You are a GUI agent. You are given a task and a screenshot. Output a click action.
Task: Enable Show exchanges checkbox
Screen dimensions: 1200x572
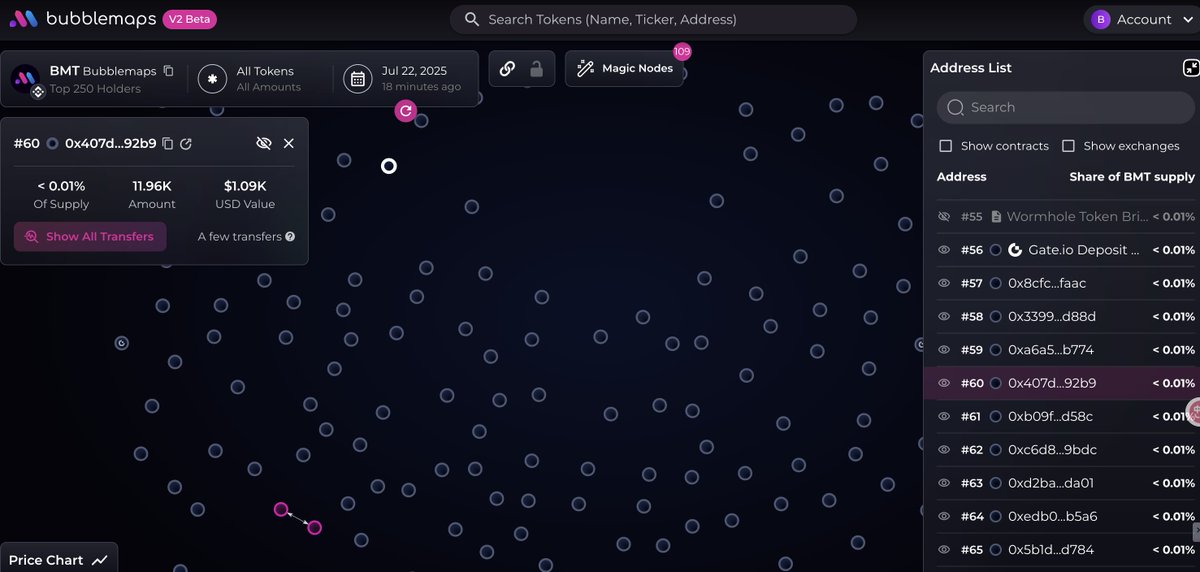pyautogui.click(x=1068, y=146)
